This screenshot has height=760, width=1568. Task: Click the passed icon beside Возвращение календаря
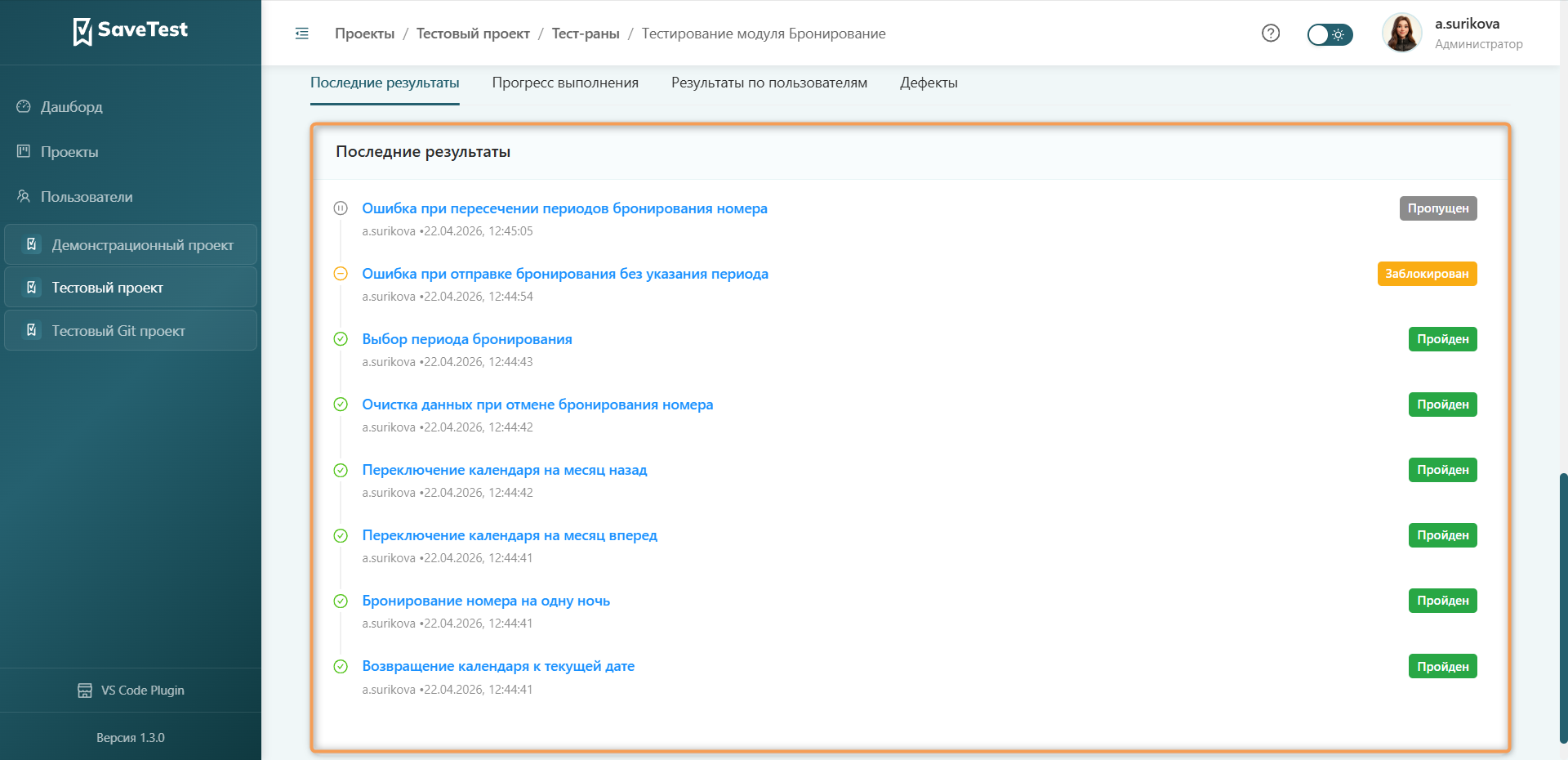[x=341, y=666]
